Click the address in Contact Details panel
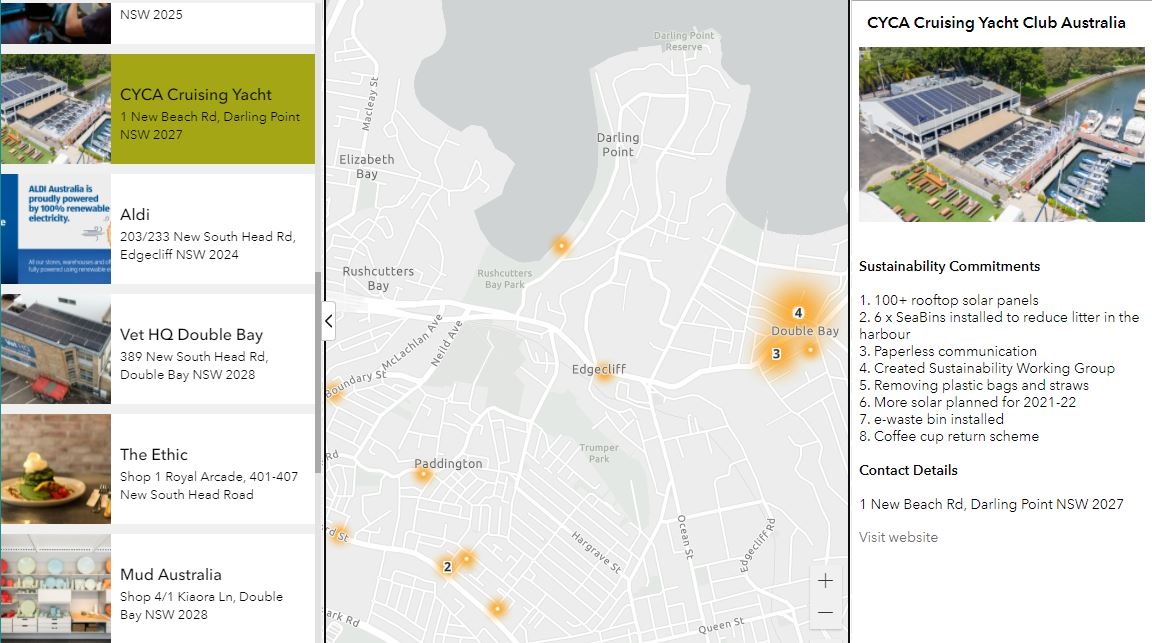Image resolution: width=1152 pixels, height=643 pixels. pyautogui.click(x=991, y=504)
